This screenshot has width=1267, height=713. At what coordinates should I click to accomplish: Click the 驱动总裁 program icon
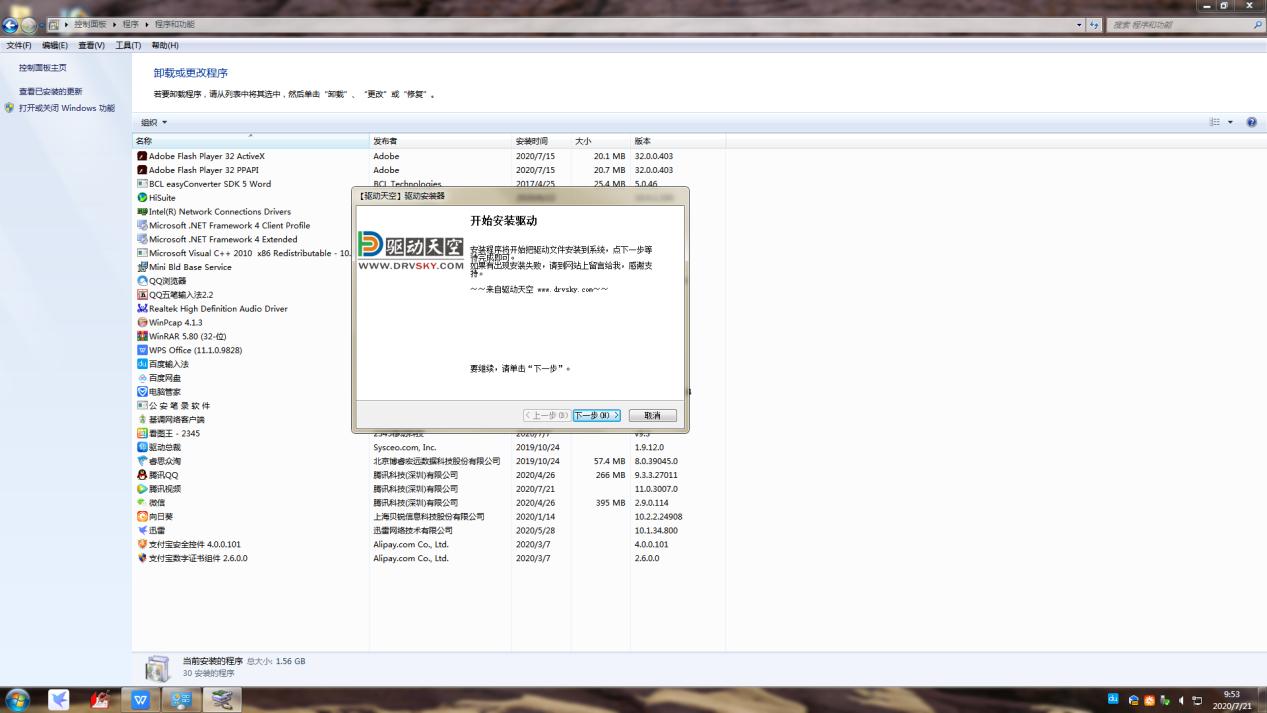(x=142, y=447)
